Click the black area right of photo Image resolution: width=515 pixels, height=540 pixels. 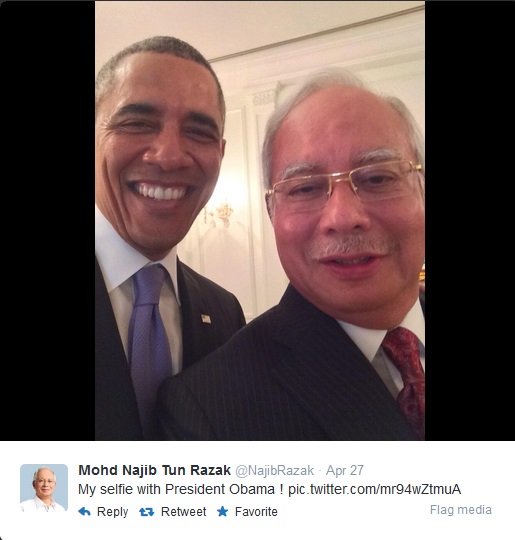tap(470, 220)
